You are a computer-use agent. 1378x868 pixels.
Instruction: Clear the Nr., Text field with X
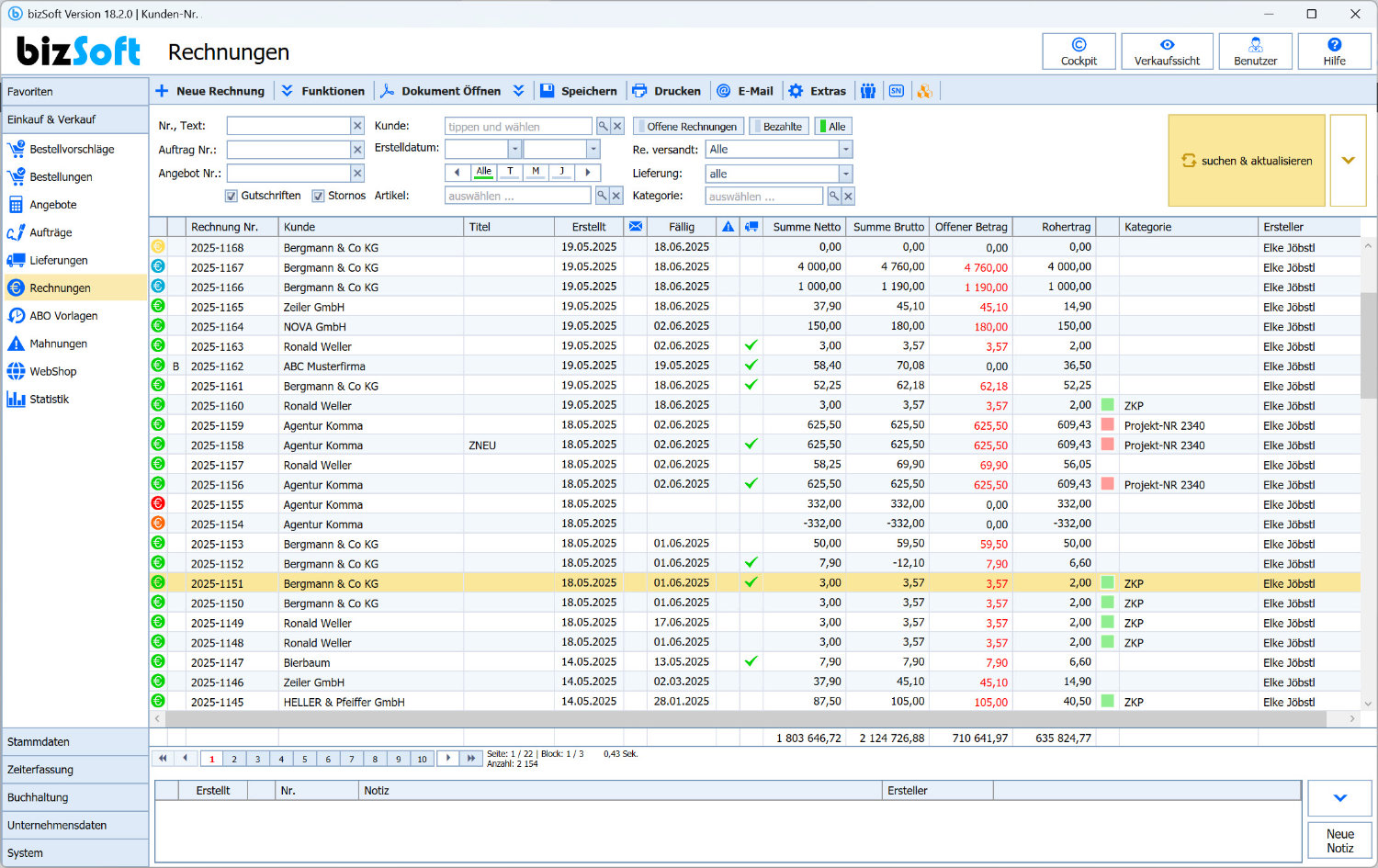coord(357,126)
